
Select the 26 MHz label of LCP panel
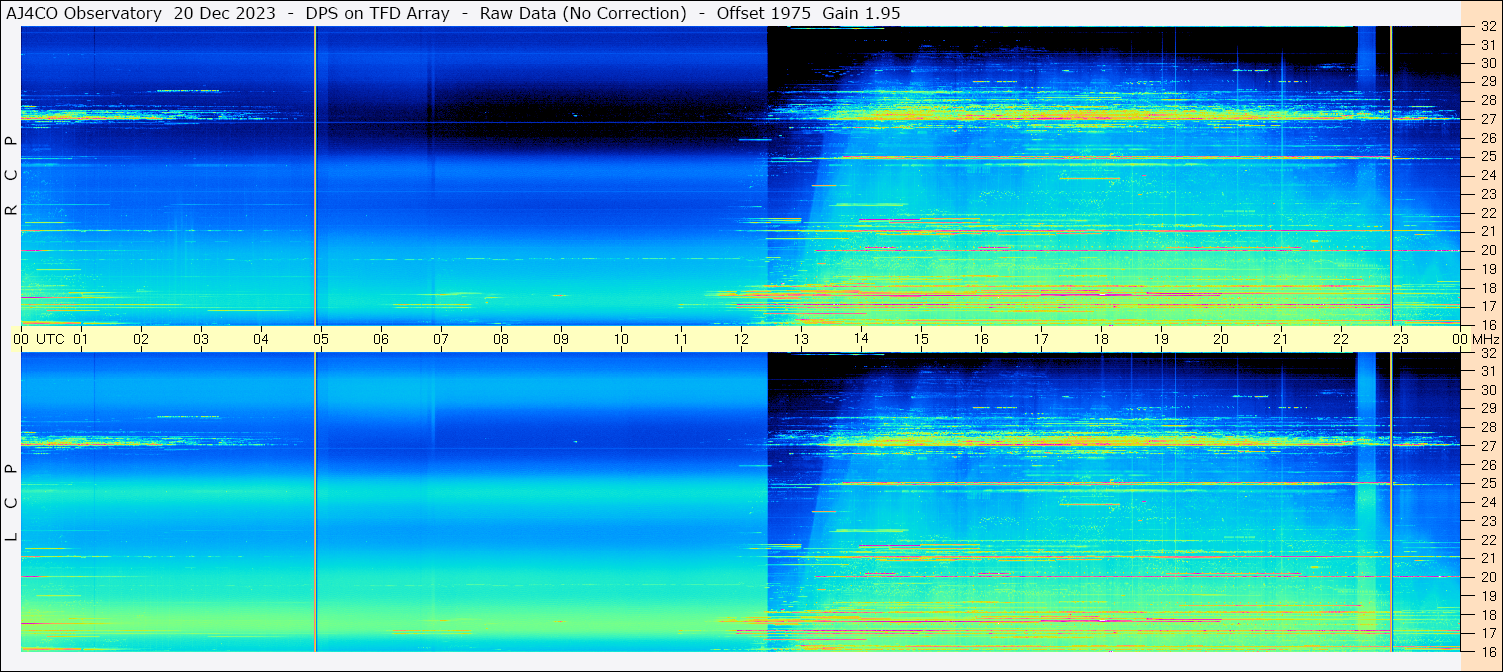1487,465
